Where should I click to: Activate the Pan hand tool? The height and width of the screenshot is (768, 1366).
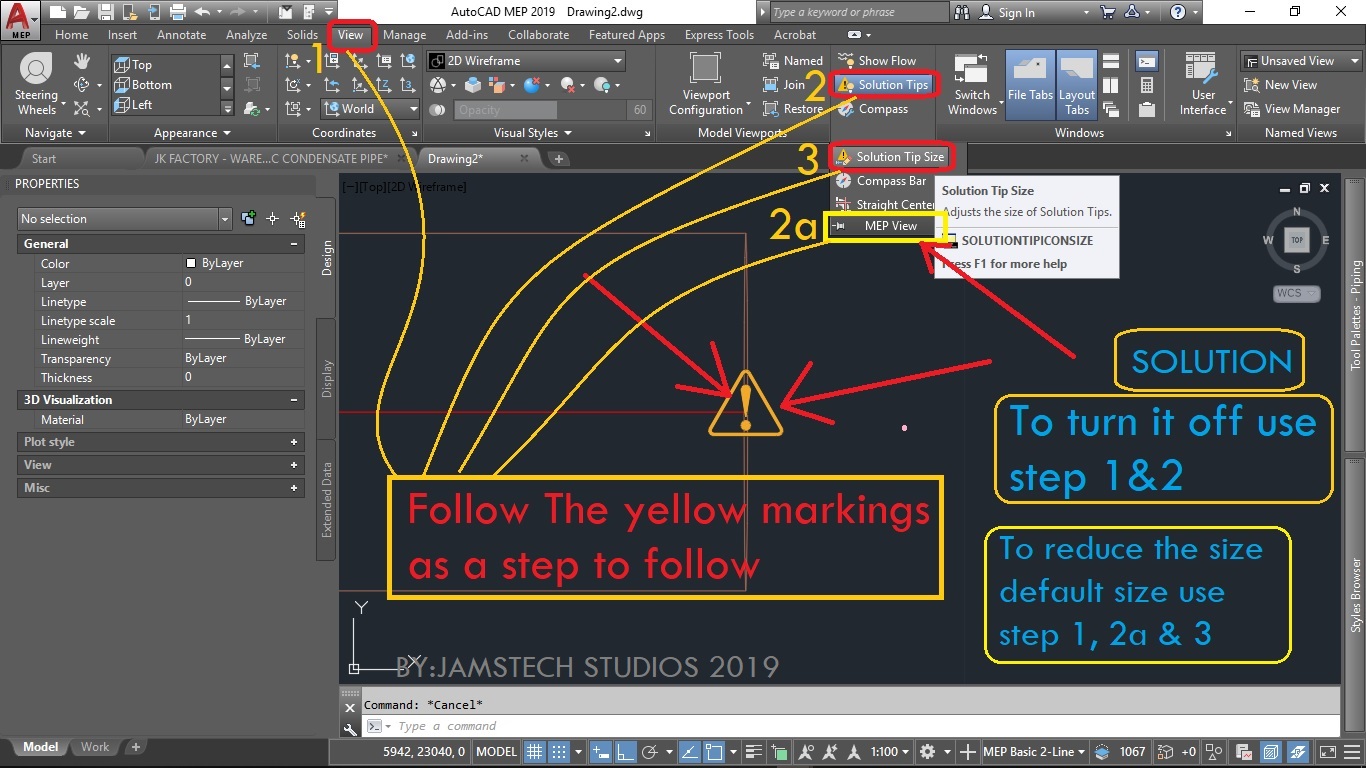pos(82,61)
